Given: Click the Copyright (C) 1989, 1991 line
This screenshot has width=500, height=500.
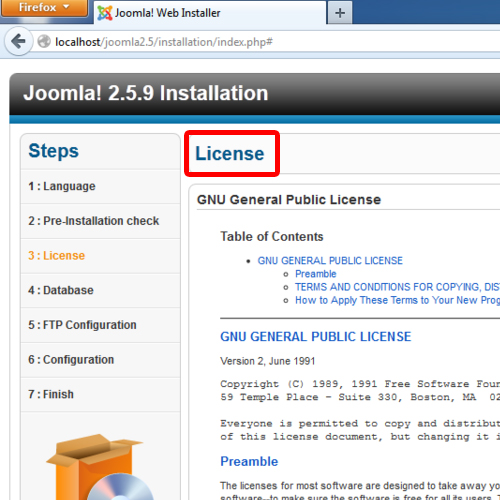Looking at the screenshot, I should pos(360,384).
